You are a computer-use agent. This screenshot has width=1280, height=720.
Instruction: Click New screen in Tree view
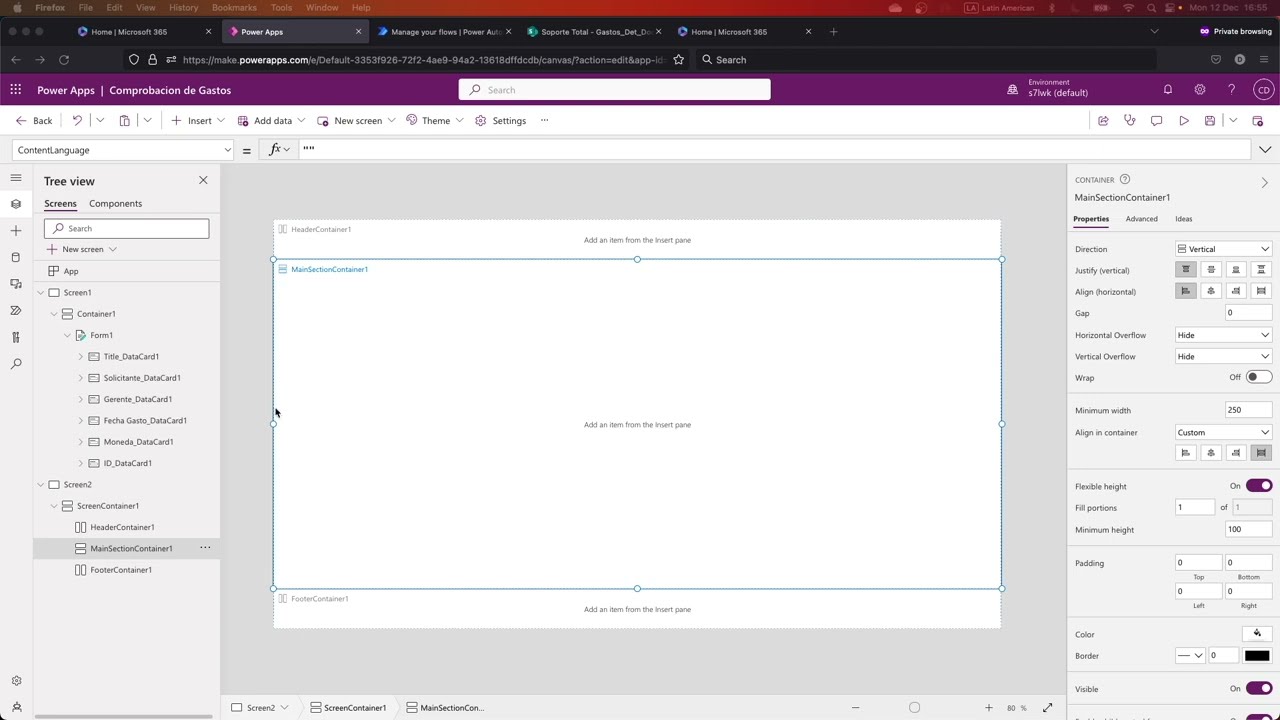coord(82,249)
